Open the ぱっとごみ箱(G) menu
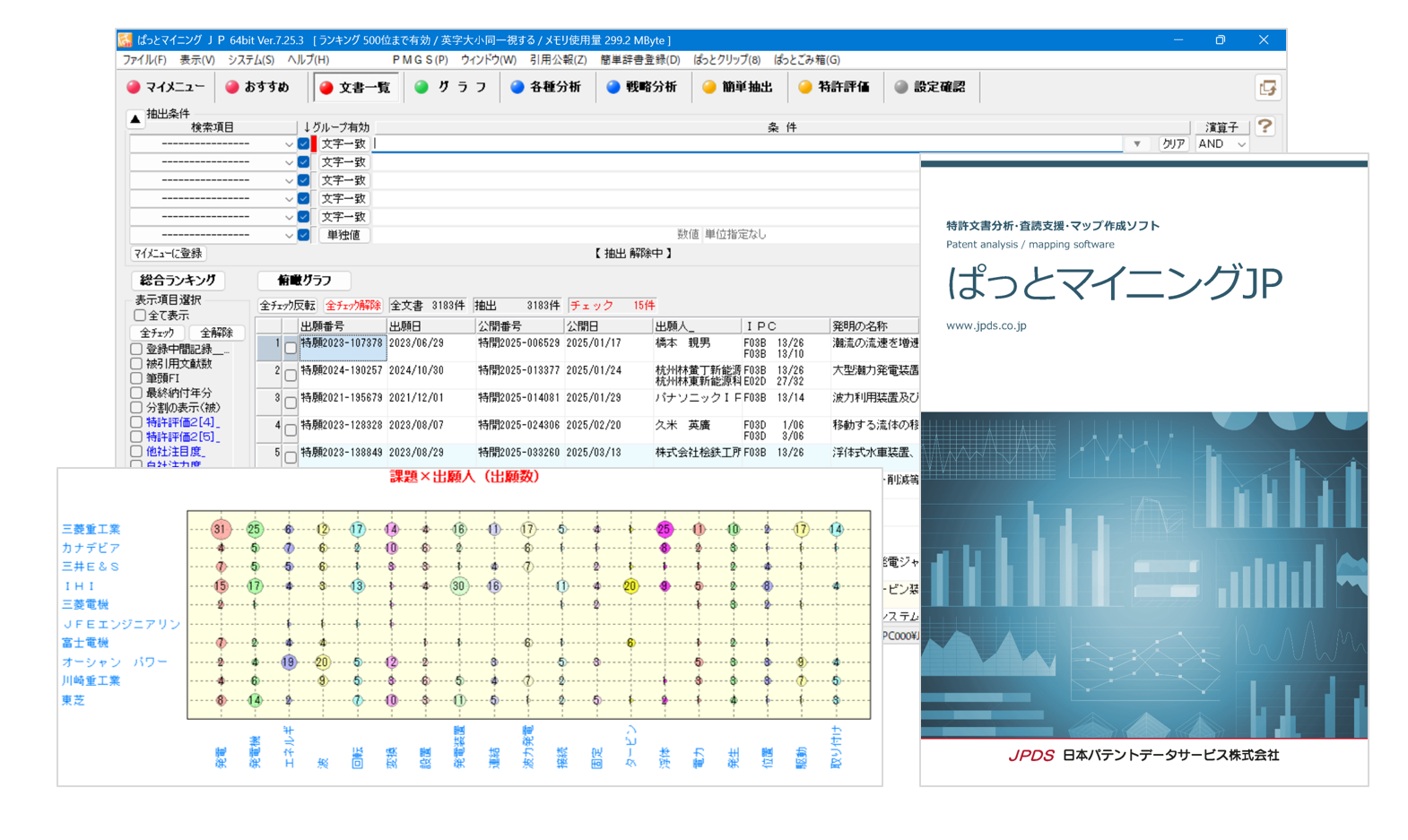Screen dimensions: 1408x840 point(807,60)
